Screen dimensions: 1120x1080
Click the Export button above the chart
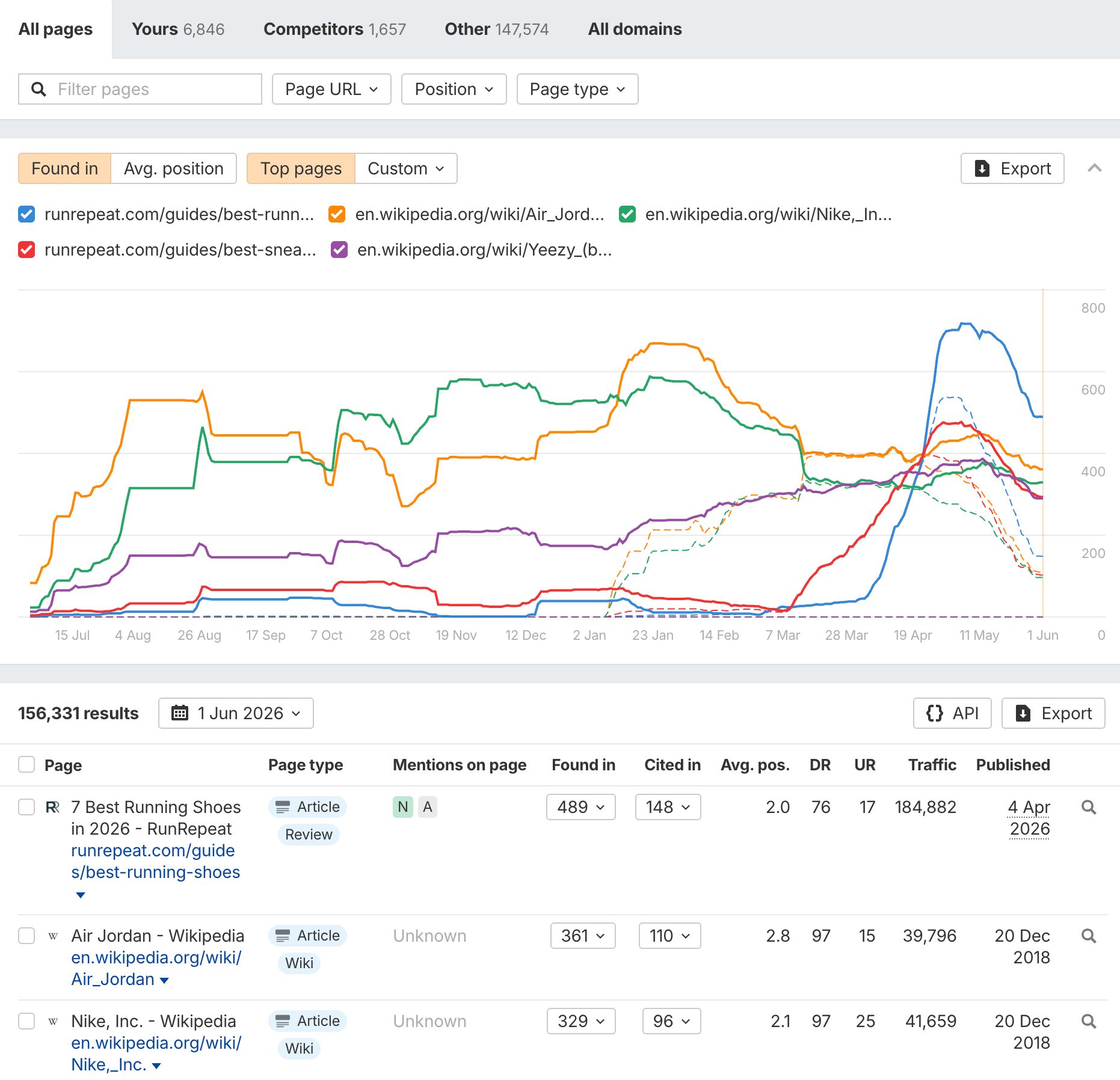click(1012, 168)
